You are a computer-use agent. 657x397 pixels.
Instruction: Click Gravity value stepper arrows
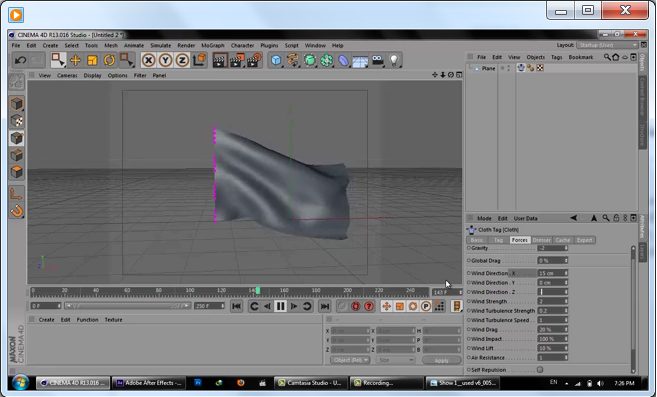[x=566, y=248]
